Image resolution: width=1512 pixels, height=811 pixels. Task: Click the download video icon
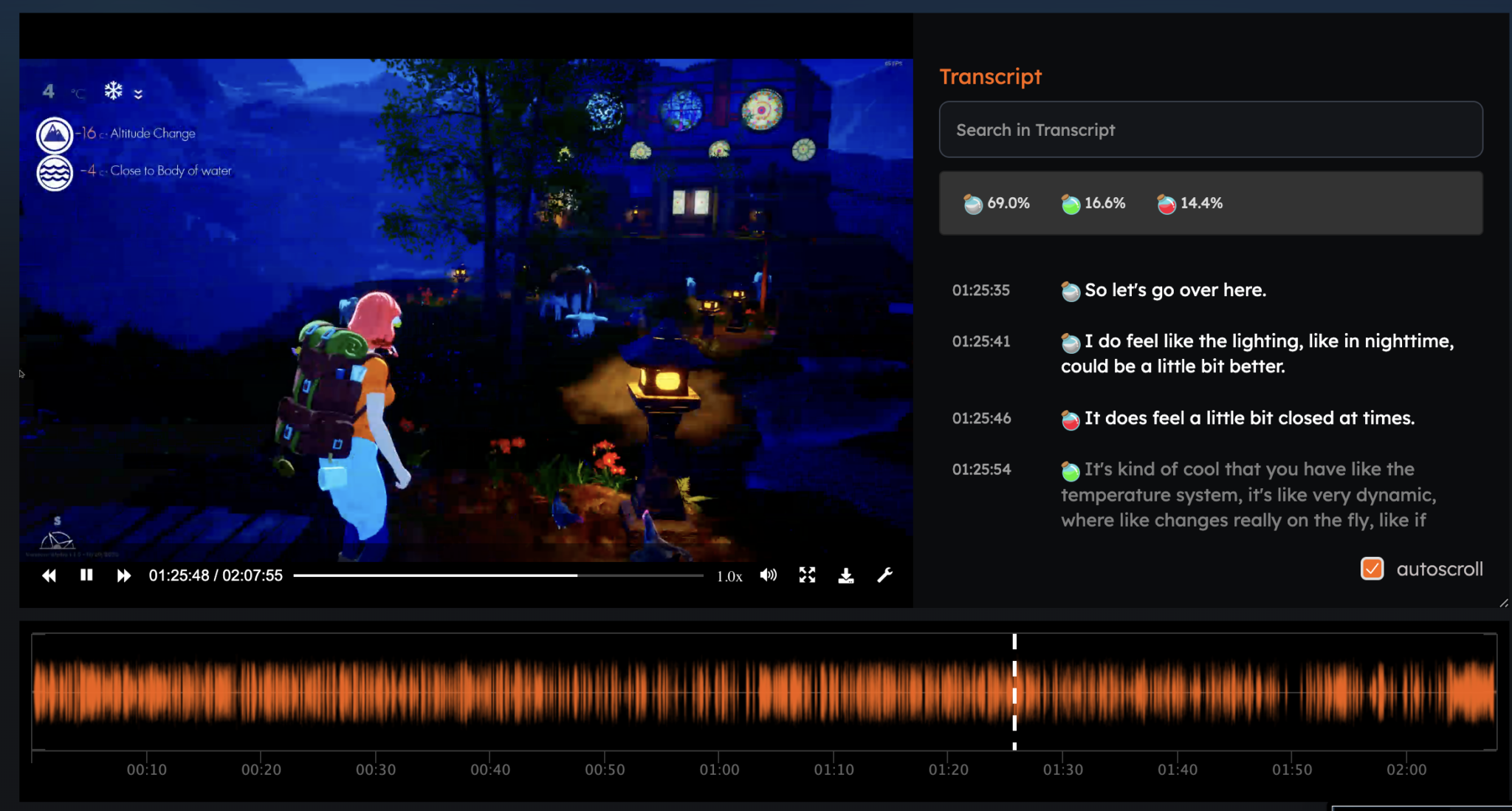(846, 575)
